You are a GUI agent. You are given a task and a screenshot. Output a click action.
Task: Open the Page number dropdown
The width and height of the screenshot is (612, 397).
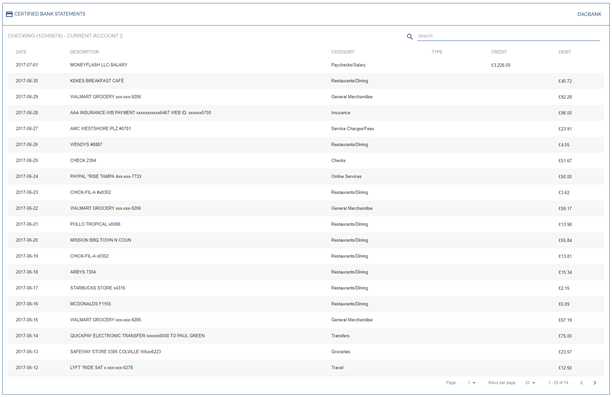(x=471, y=383)
